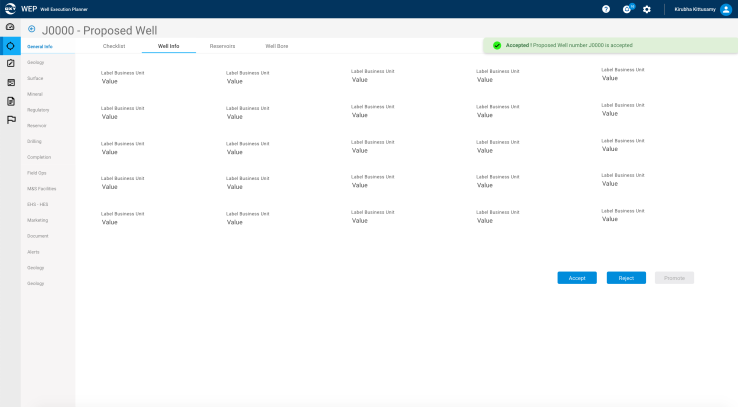Click the Accepted notification message text
The width and height of the screenshot is (738, 407).
pos(569,45)
